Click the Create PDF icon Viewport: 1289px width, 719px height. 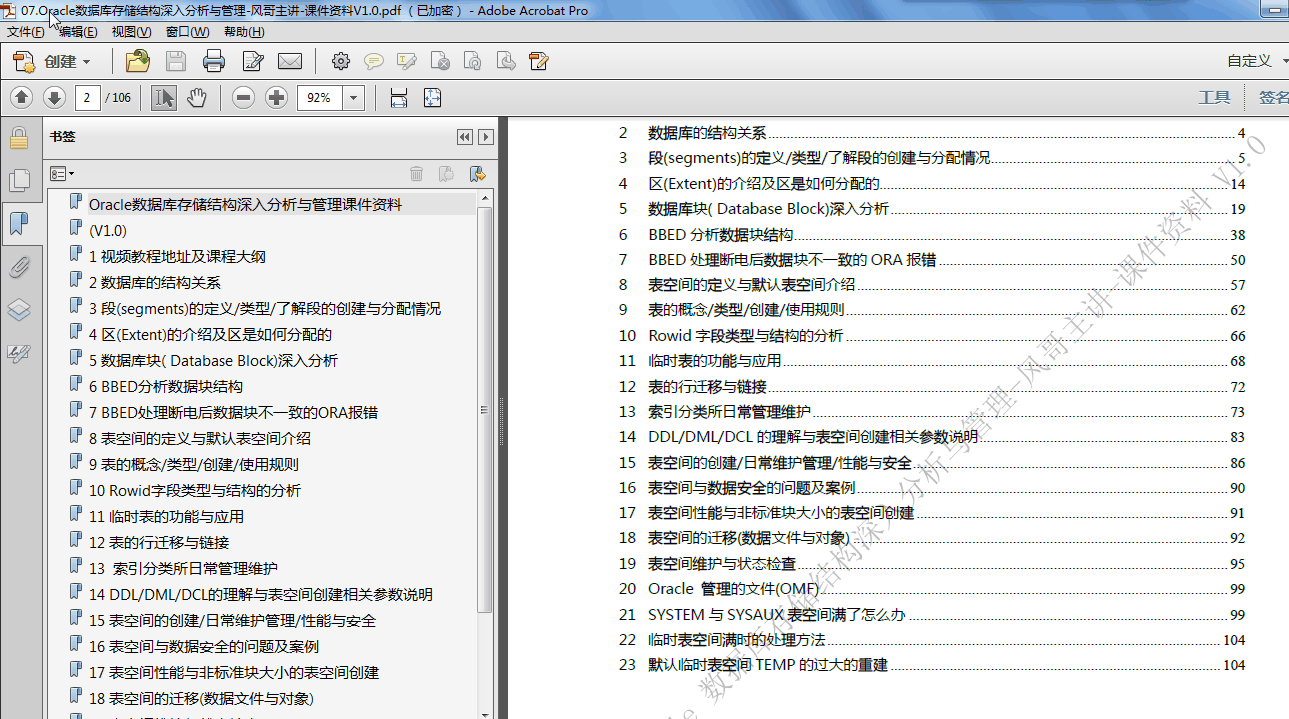click(x=24, y=62)
